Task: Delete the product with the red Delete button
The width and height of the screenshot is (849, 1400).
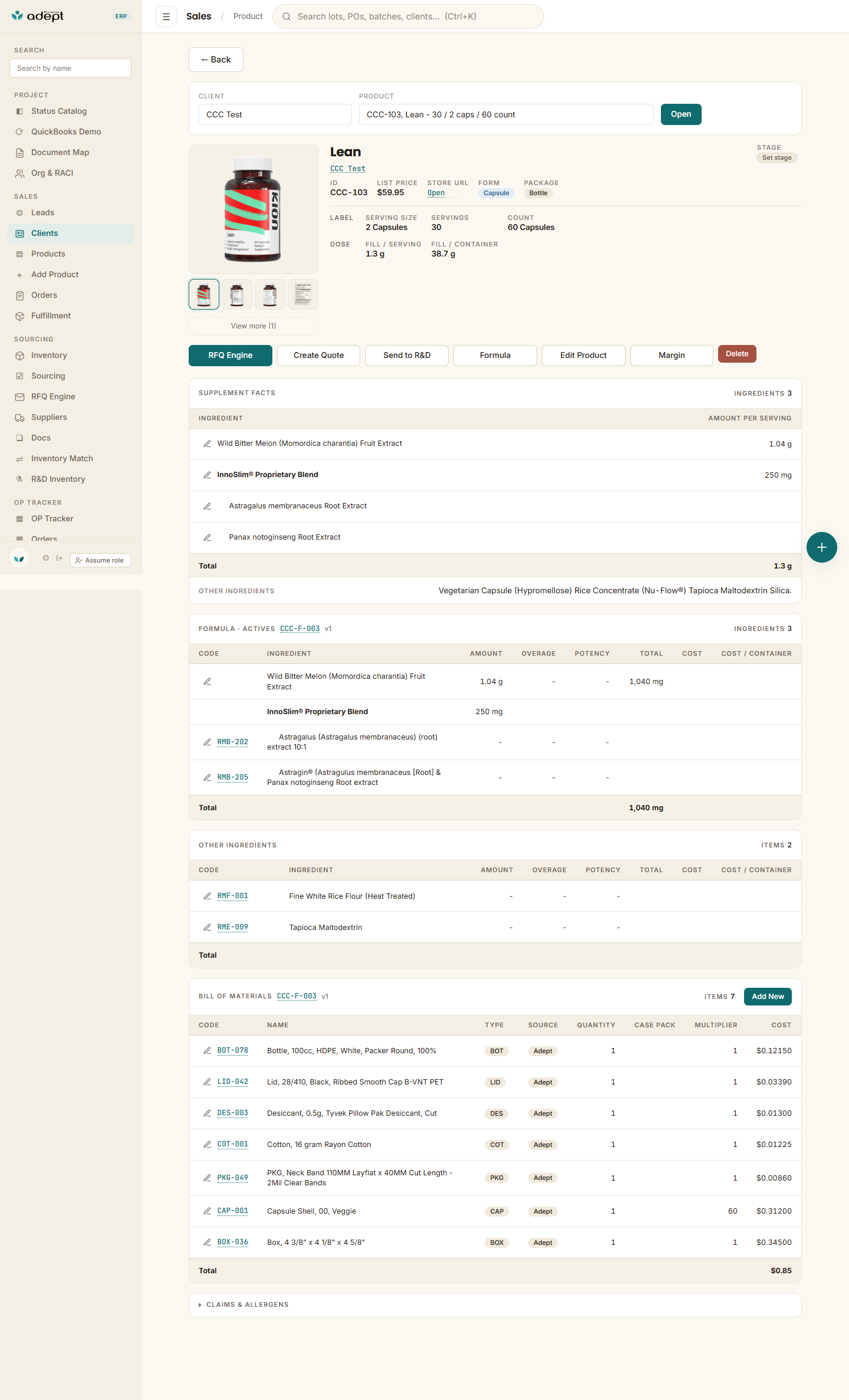Action: [x=737, y=354]
